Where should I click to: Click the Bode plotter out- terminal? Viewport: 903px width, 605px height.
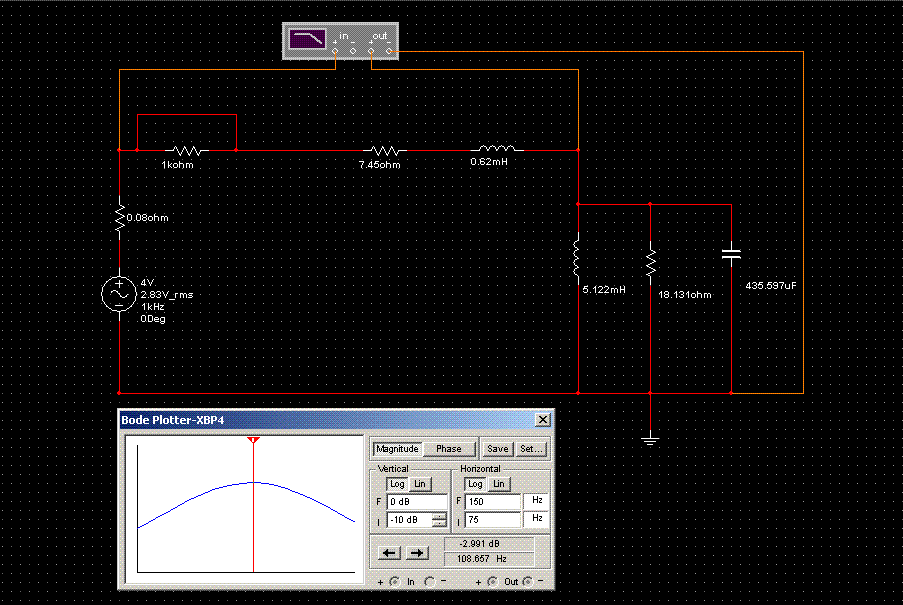(389, 51)
